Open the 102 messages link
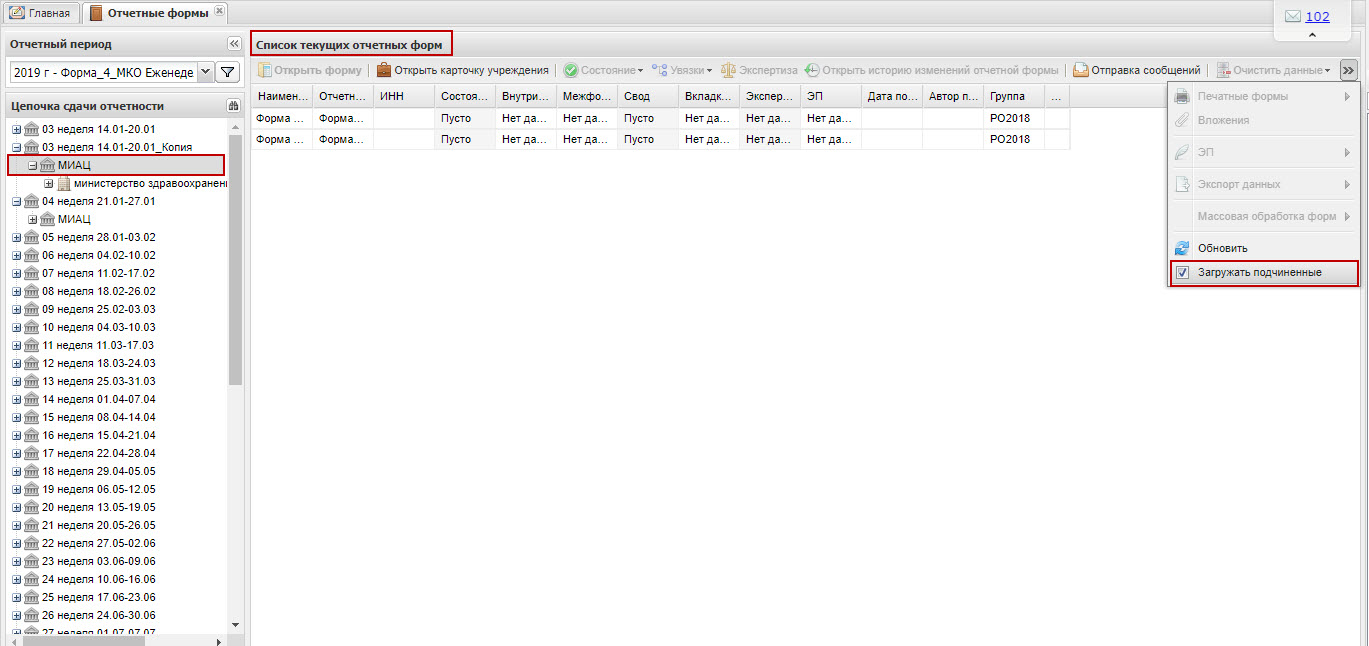This screenshot has height=646, width=1369. [x=1317, y=16]
